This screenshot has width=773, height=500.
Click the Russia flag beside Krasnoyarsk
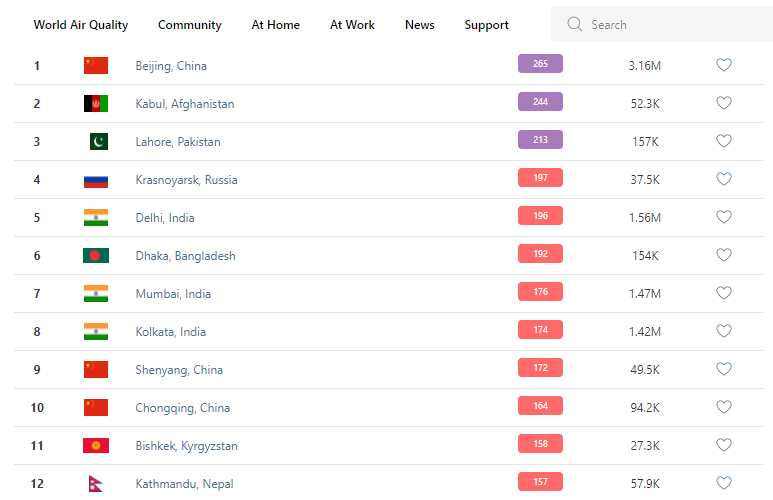96,180
